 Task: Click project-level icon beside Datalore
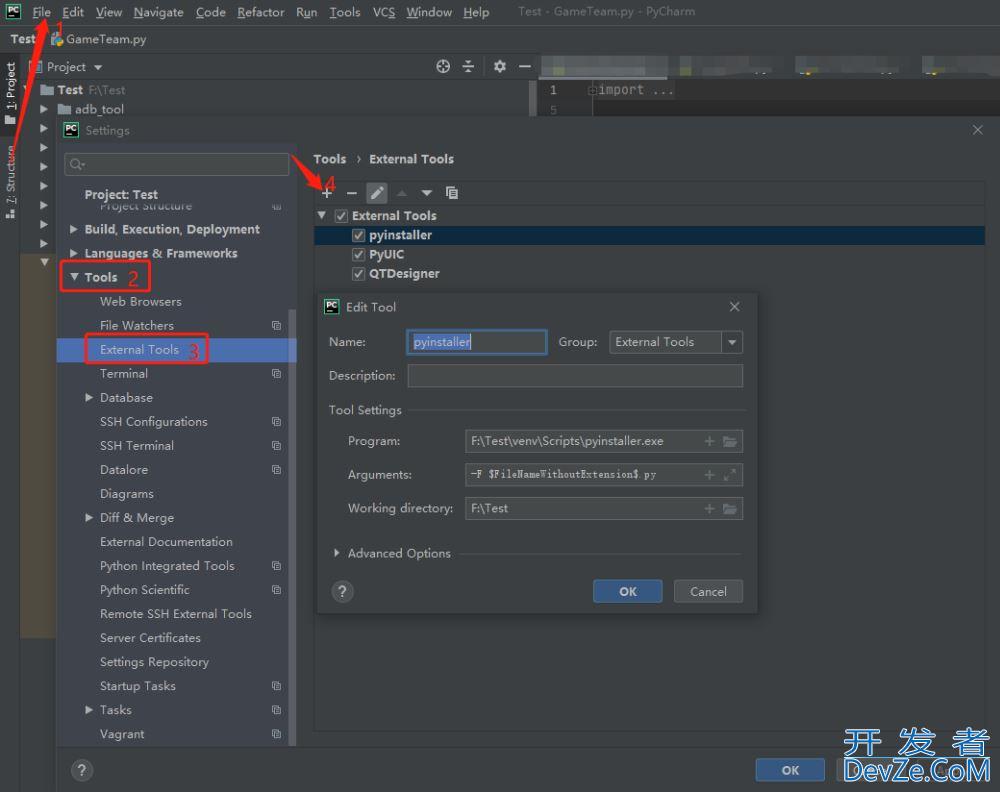tap(276, 469)
